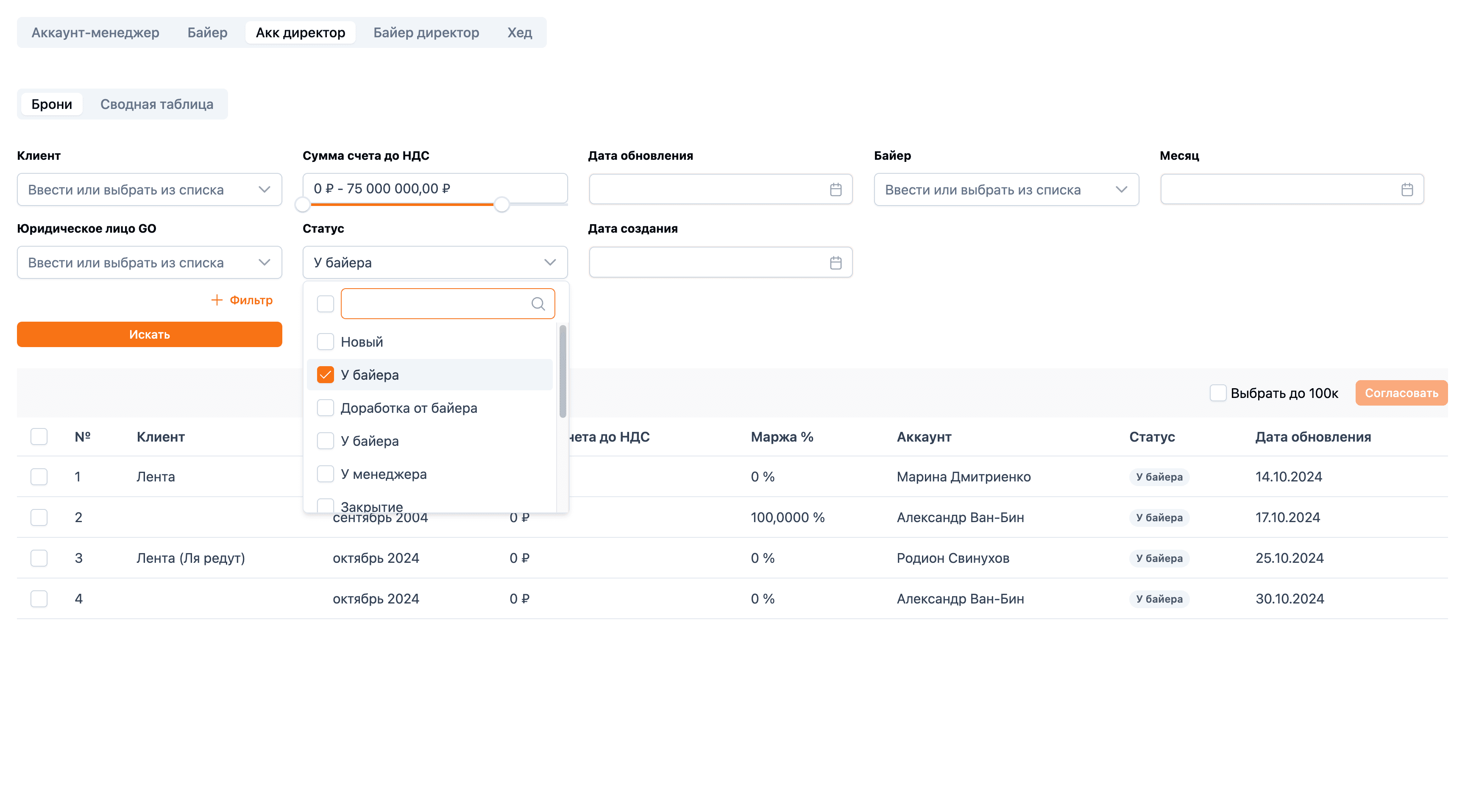Screen dimensions: 1465x812
Task: Open the Дата обновления calendar icon
Action: point(835,189)
